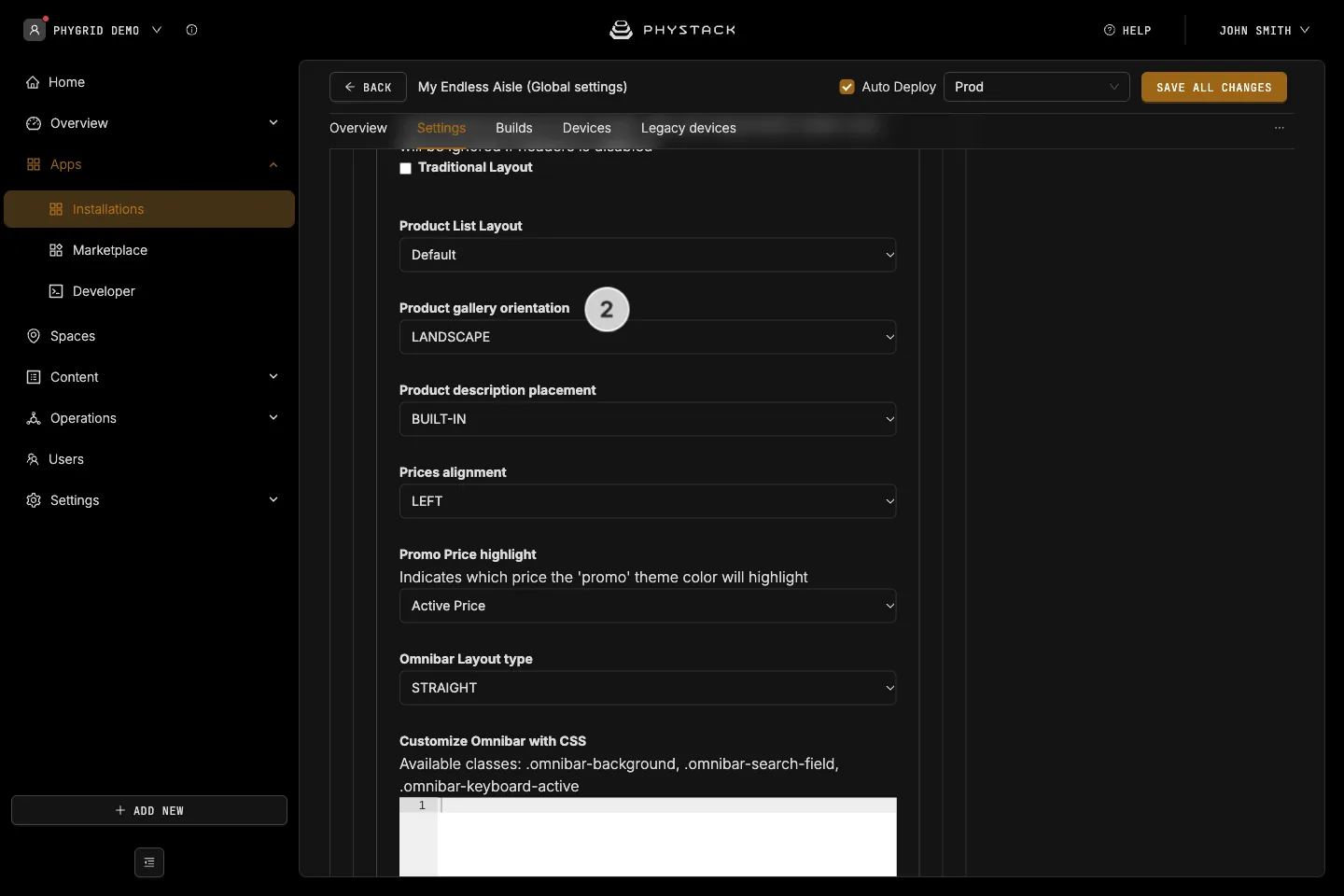Expand the Settings section chevron in sidebar
This screenshot has height=896, width=1344.
pyautogui.click(x=273, y=499)
